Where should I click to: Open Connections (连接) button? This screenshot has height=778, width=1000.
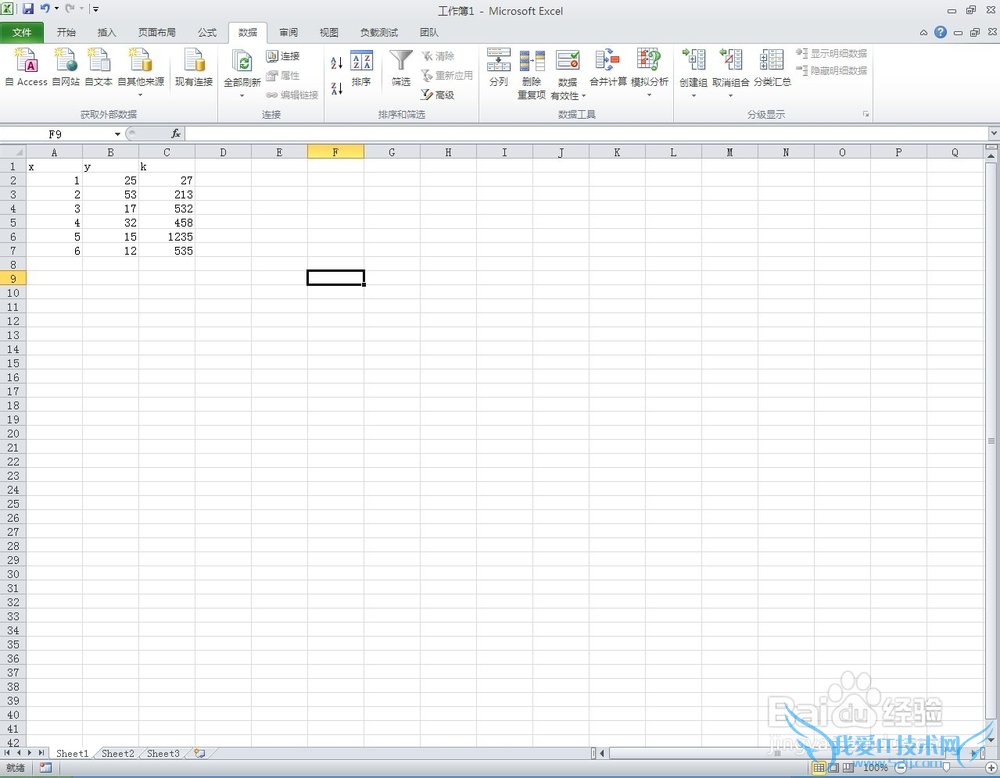283,56
